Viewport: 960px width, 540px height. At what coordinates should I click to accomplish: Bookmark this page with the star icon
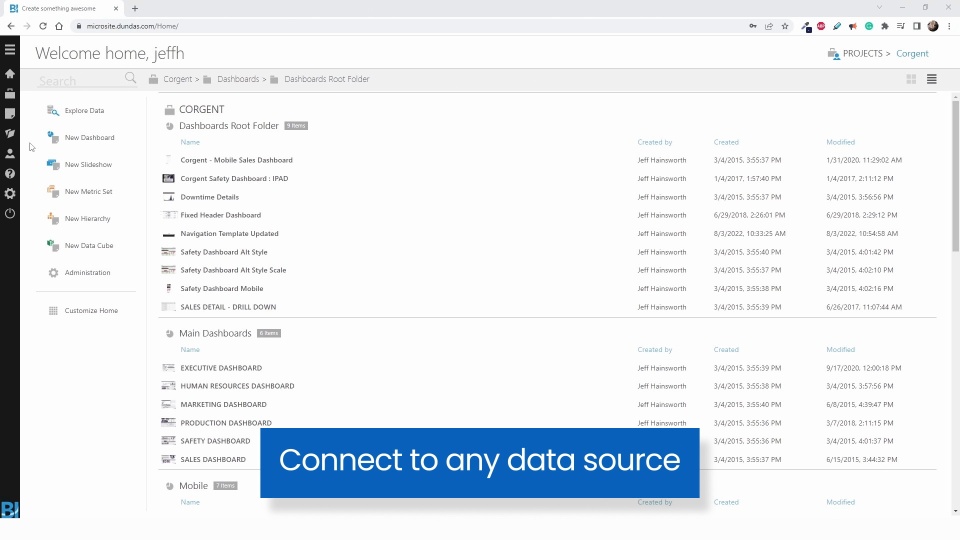(785, 26)
